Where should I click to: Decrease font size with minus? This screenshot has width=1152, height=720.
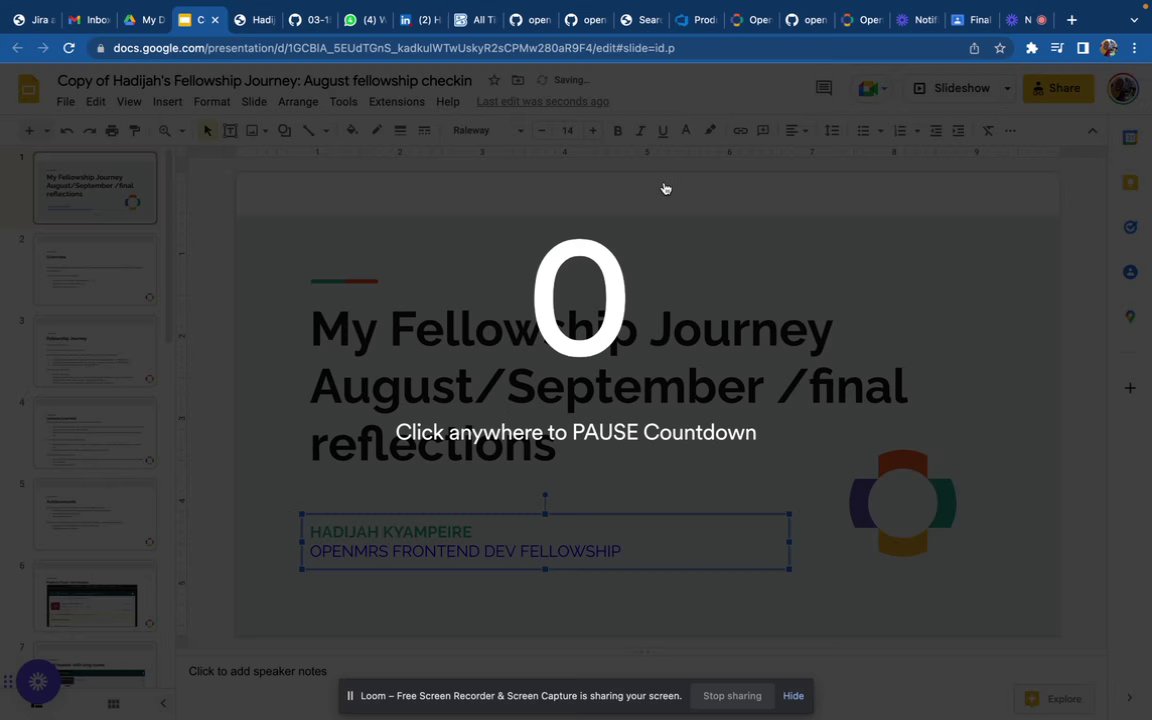click(541, 131)
